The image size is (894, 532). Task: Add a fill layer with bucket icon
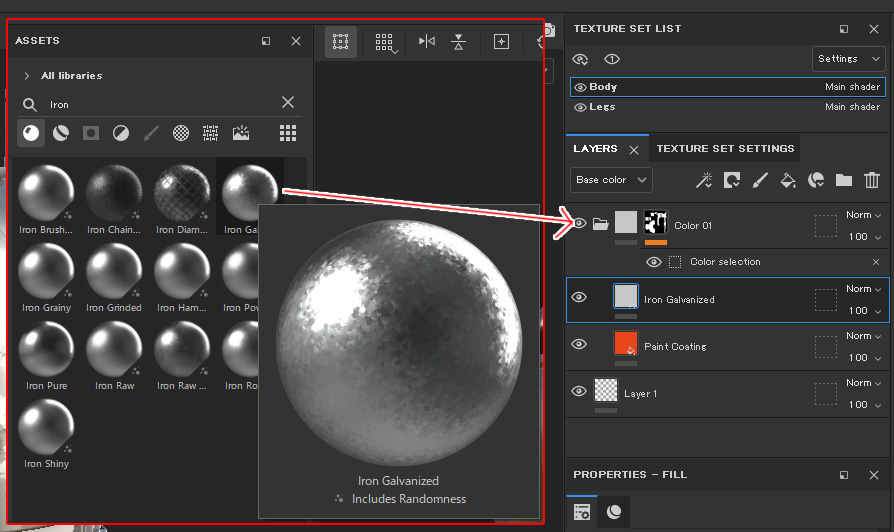click(788, 180)
